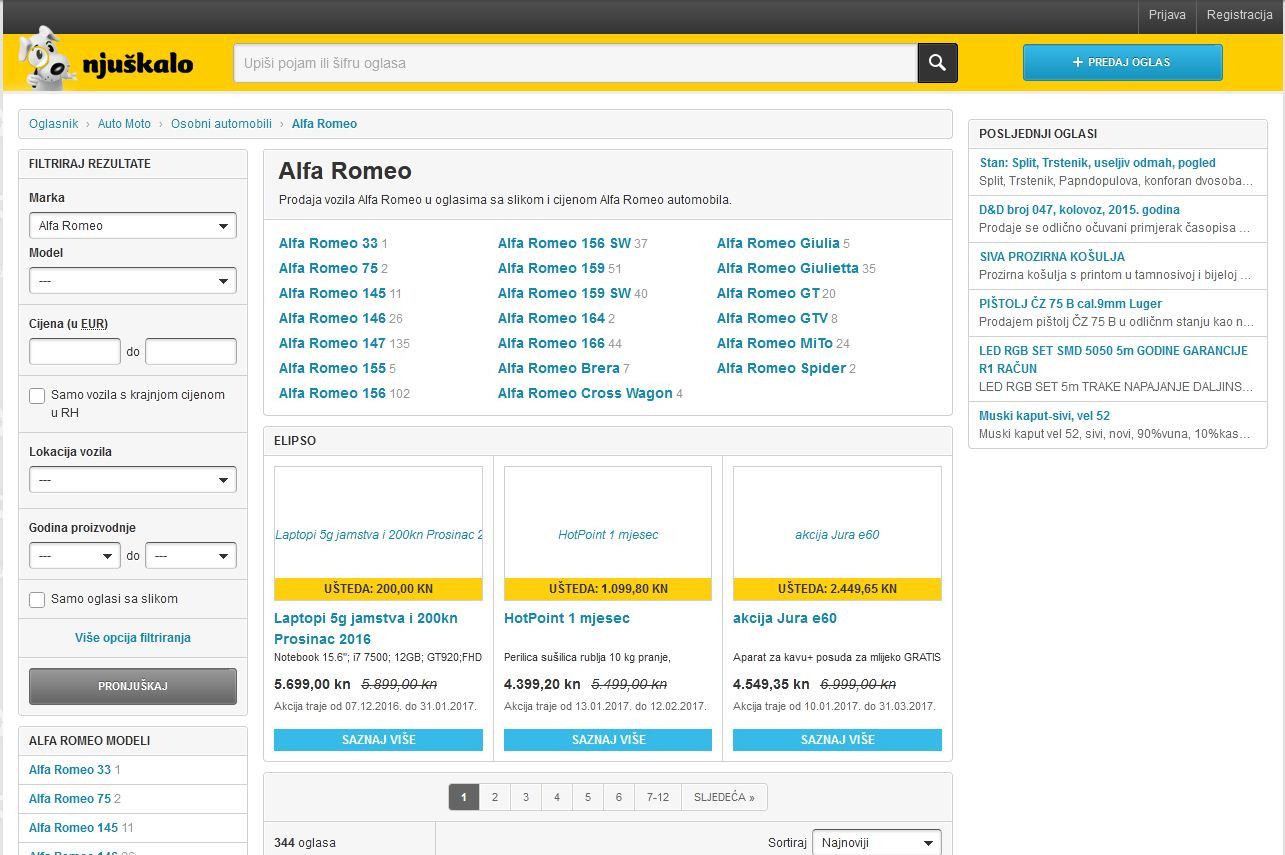Click Saznaj više under Laptopi offer
1285x855 pixels.
click(378, 740)
